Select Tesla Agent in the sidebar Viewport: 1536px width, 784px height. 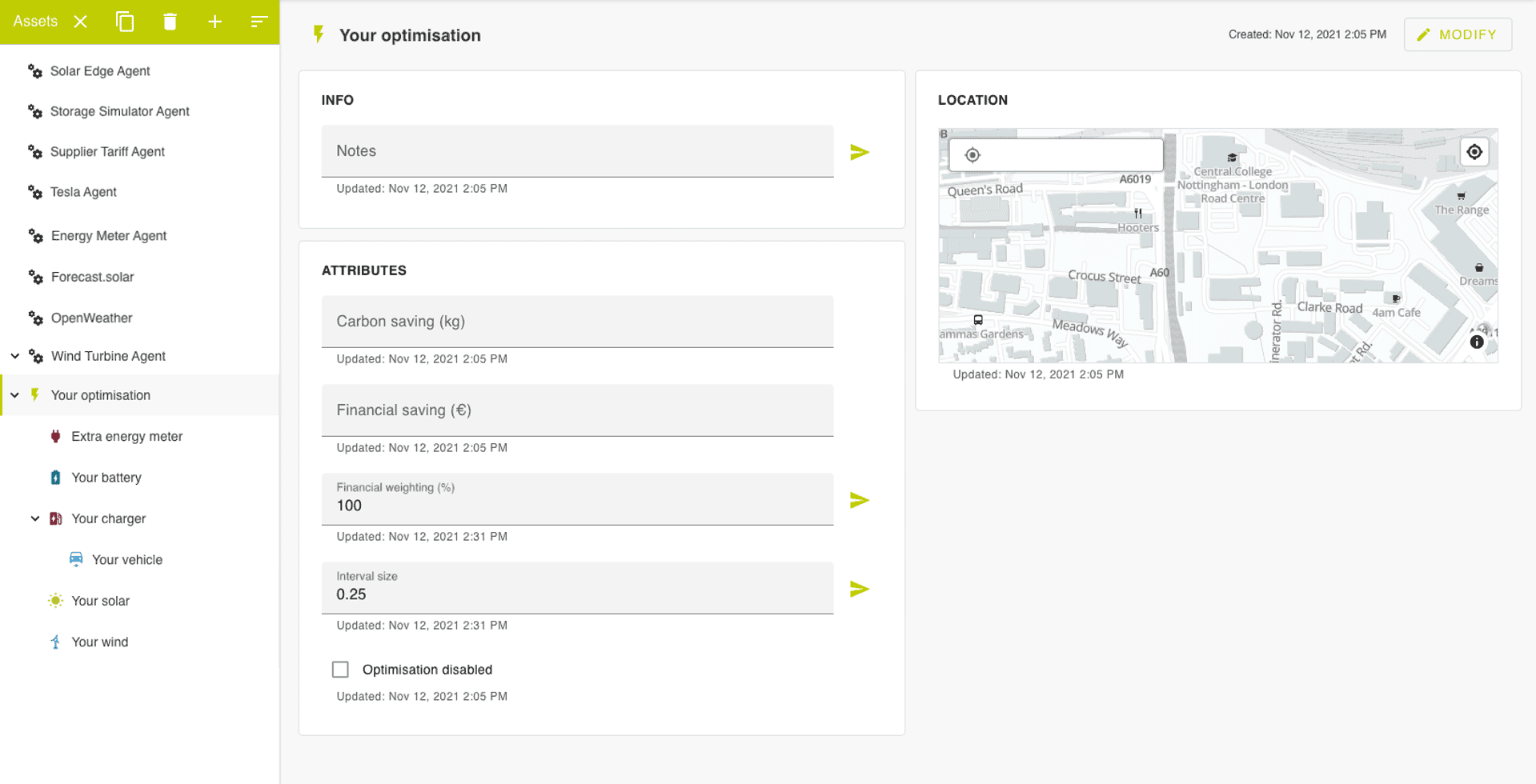[x=82, y=192]
